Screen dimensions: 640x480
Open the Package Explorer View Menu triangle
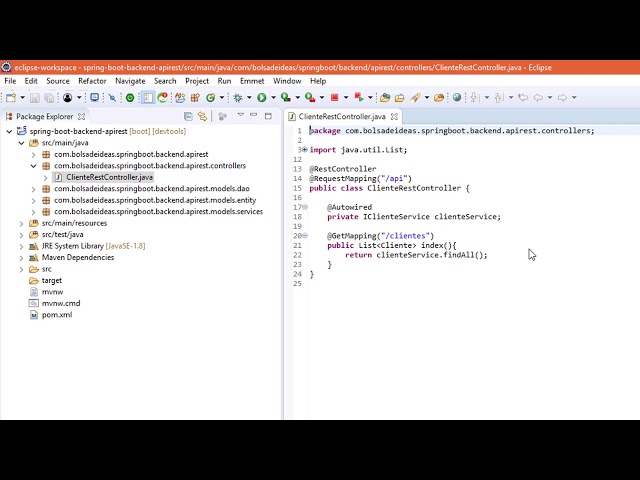click(241, 116)
